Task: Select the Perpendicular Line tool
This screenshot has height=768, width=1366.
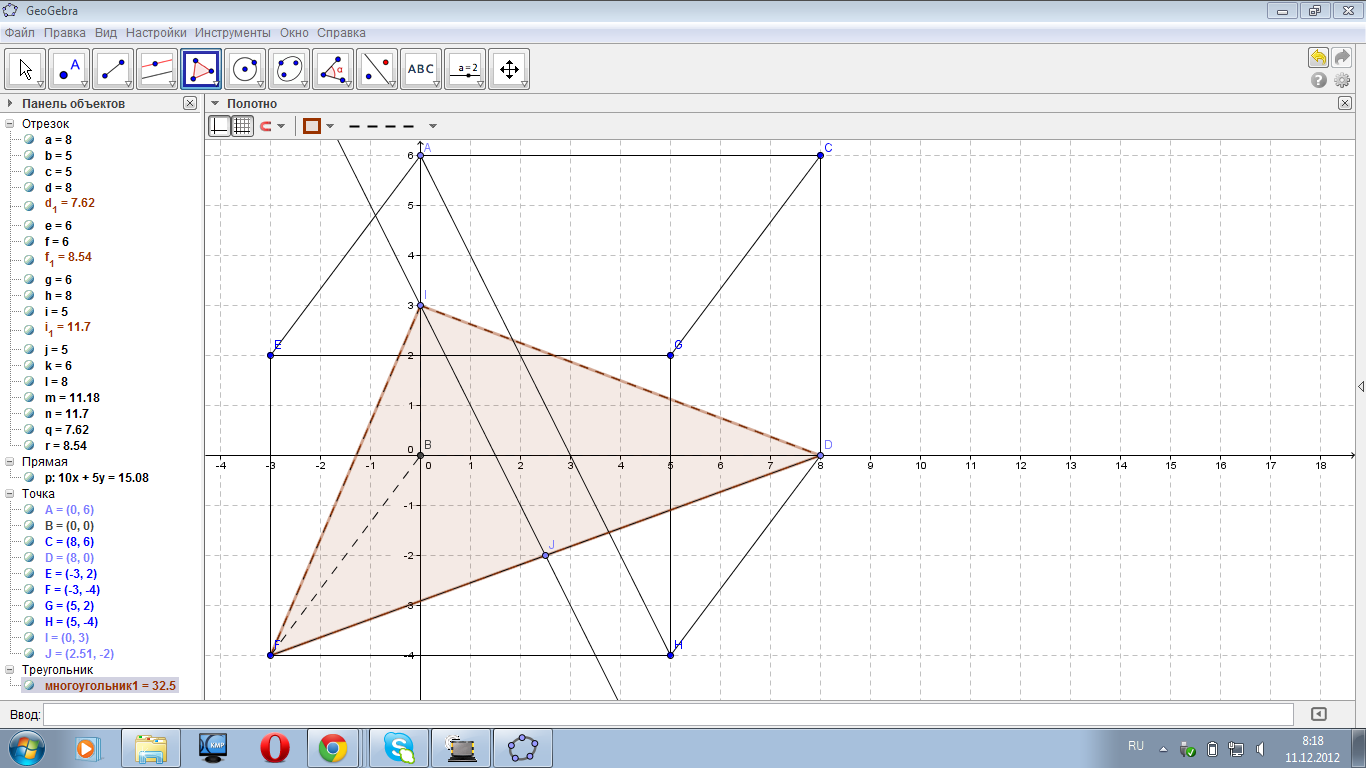Action: coord(158,69)
